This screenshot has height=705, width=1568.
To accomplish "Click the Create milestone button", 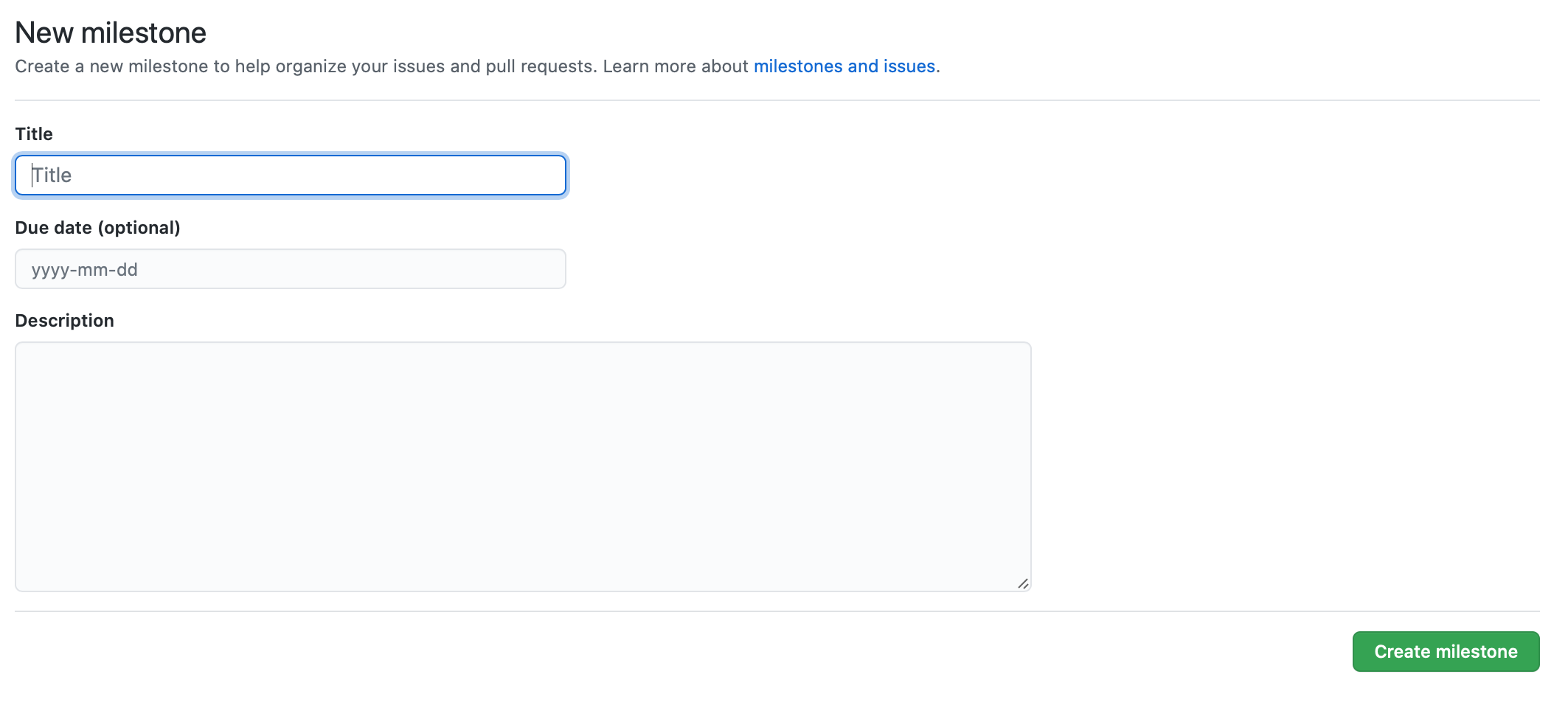I will coord(1446,652).
